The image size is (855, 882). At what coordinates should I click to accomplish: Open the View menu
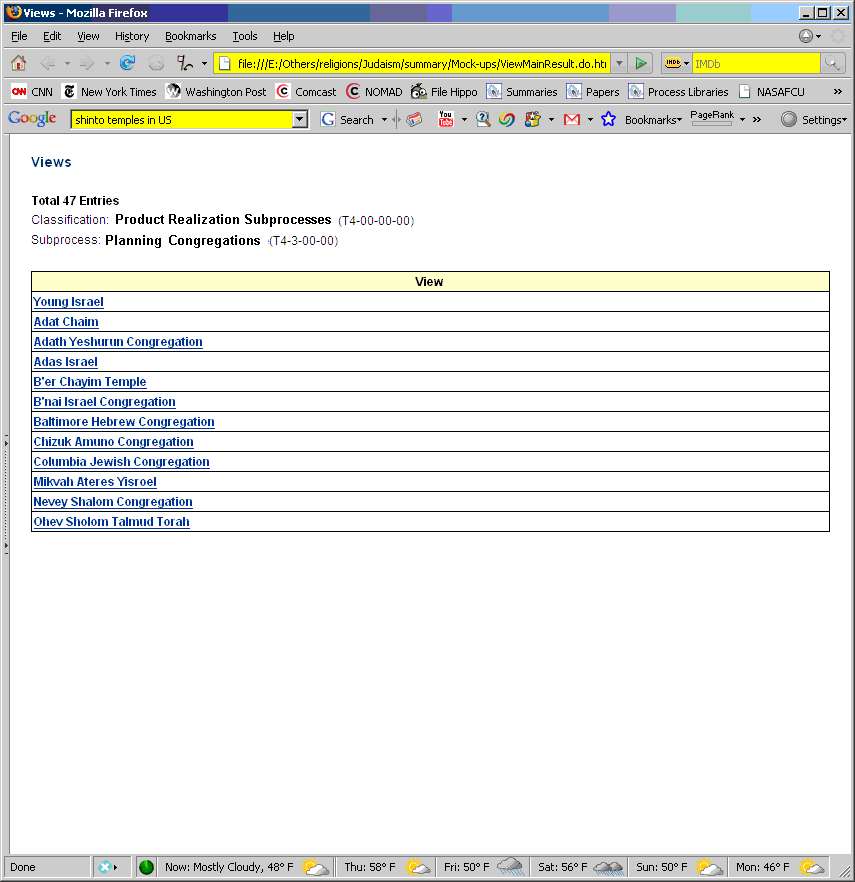(88, 36)
